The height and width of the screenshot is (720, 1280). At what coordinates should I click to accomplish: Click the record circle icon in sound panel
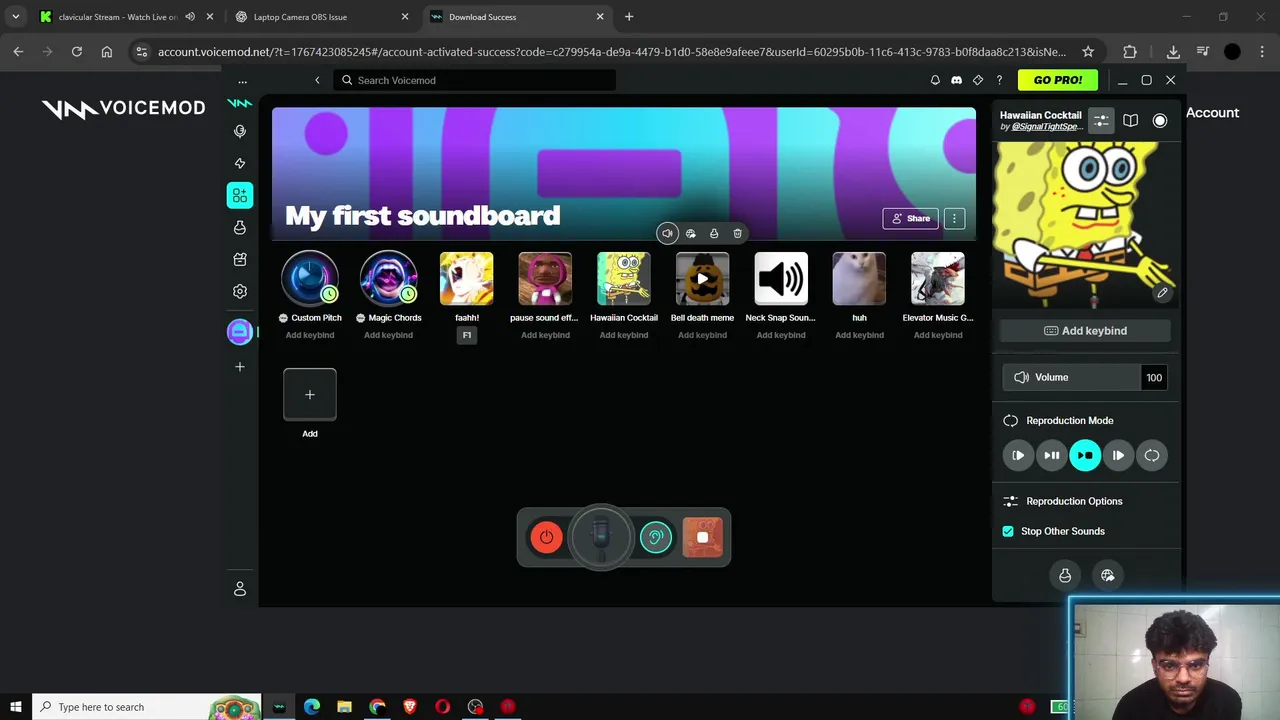[x=1160, y=120]
